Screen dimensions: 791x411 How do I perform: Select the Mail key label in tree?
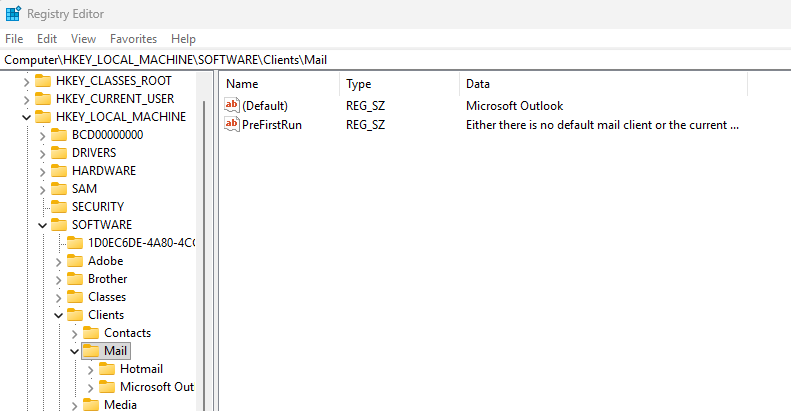pyautogui.click(x=116, y=351)
